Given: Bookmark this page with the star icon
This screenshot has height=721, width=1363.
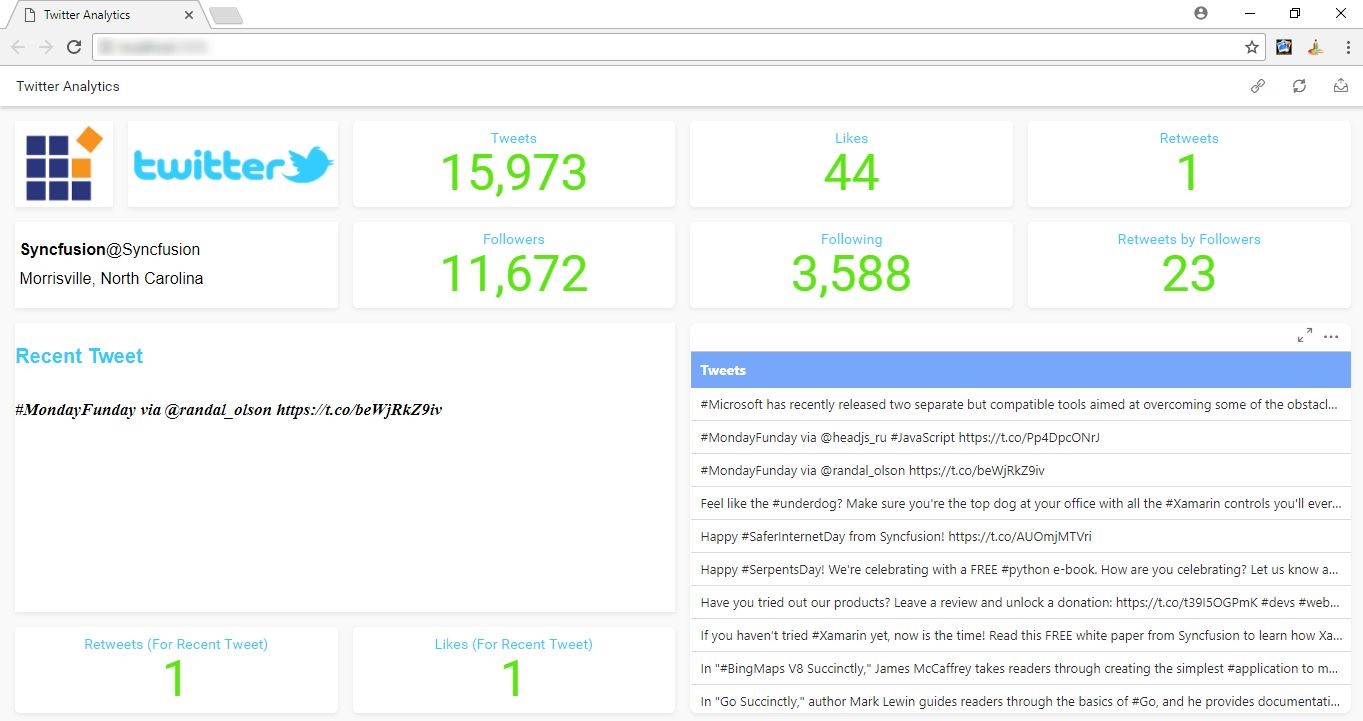Looking at the screenshot, I should [1252, 47].
